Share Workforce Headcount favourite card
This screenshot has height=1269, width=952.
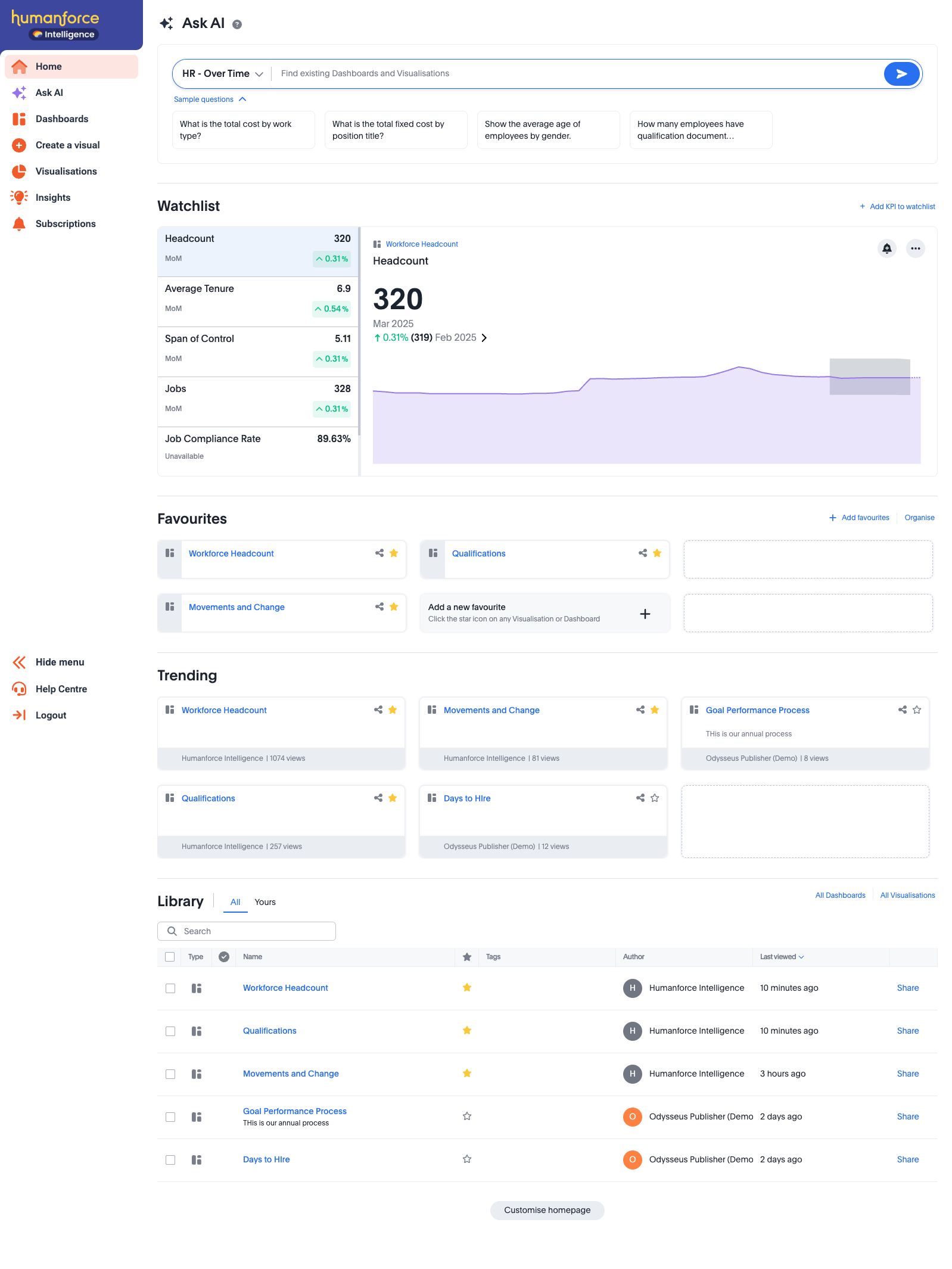(379, 553)
